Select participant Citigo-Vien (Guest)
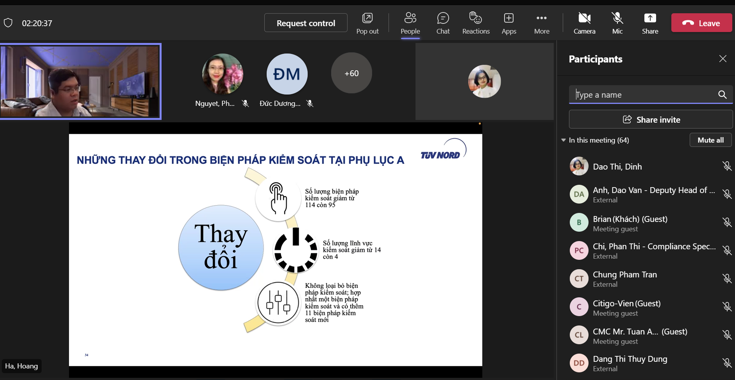735x380 pixels. tap(650, 307)
